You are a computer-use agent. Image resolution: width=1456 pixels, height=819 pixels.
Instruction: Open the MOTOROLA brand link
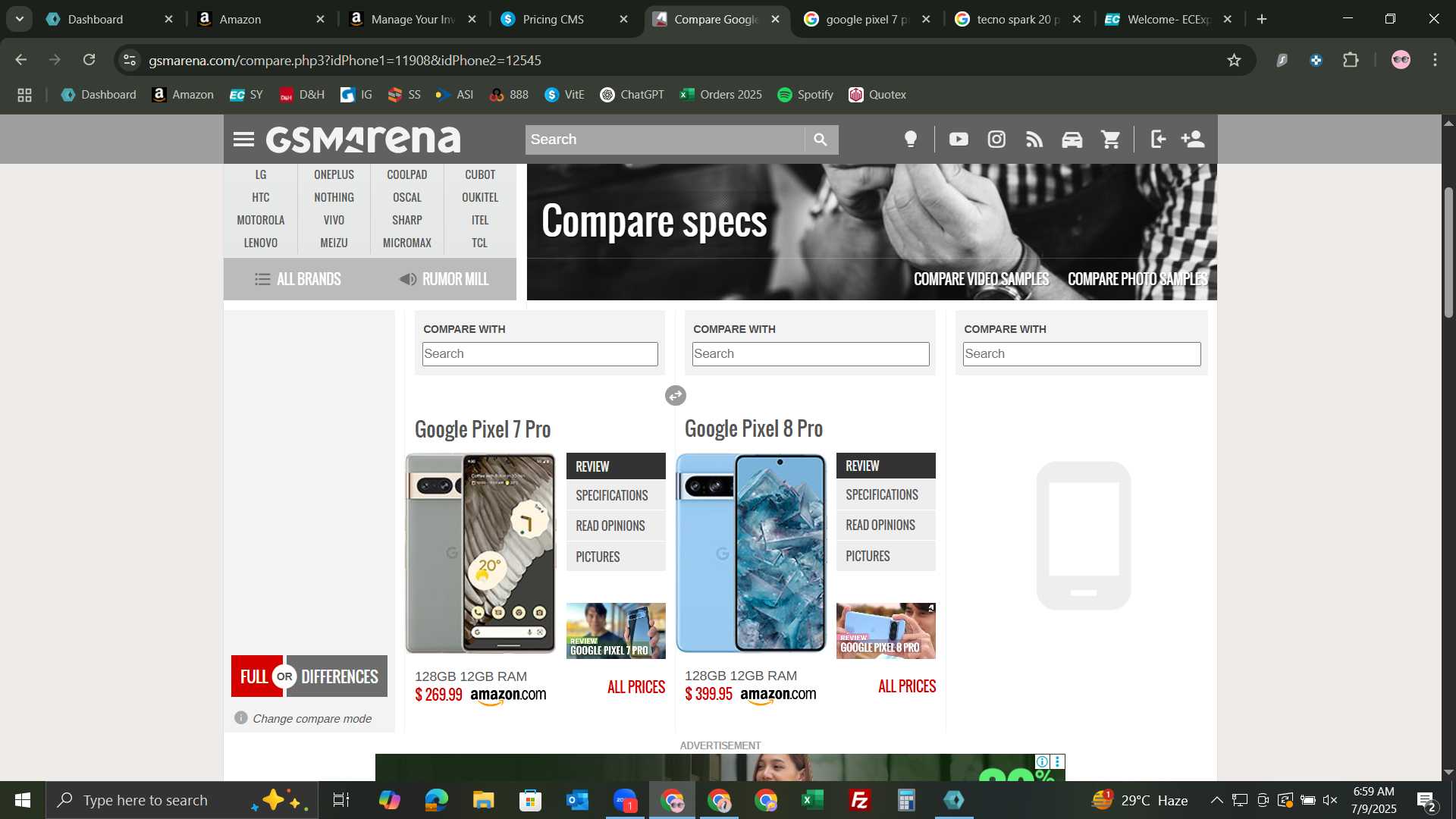(x=260, y=220)
